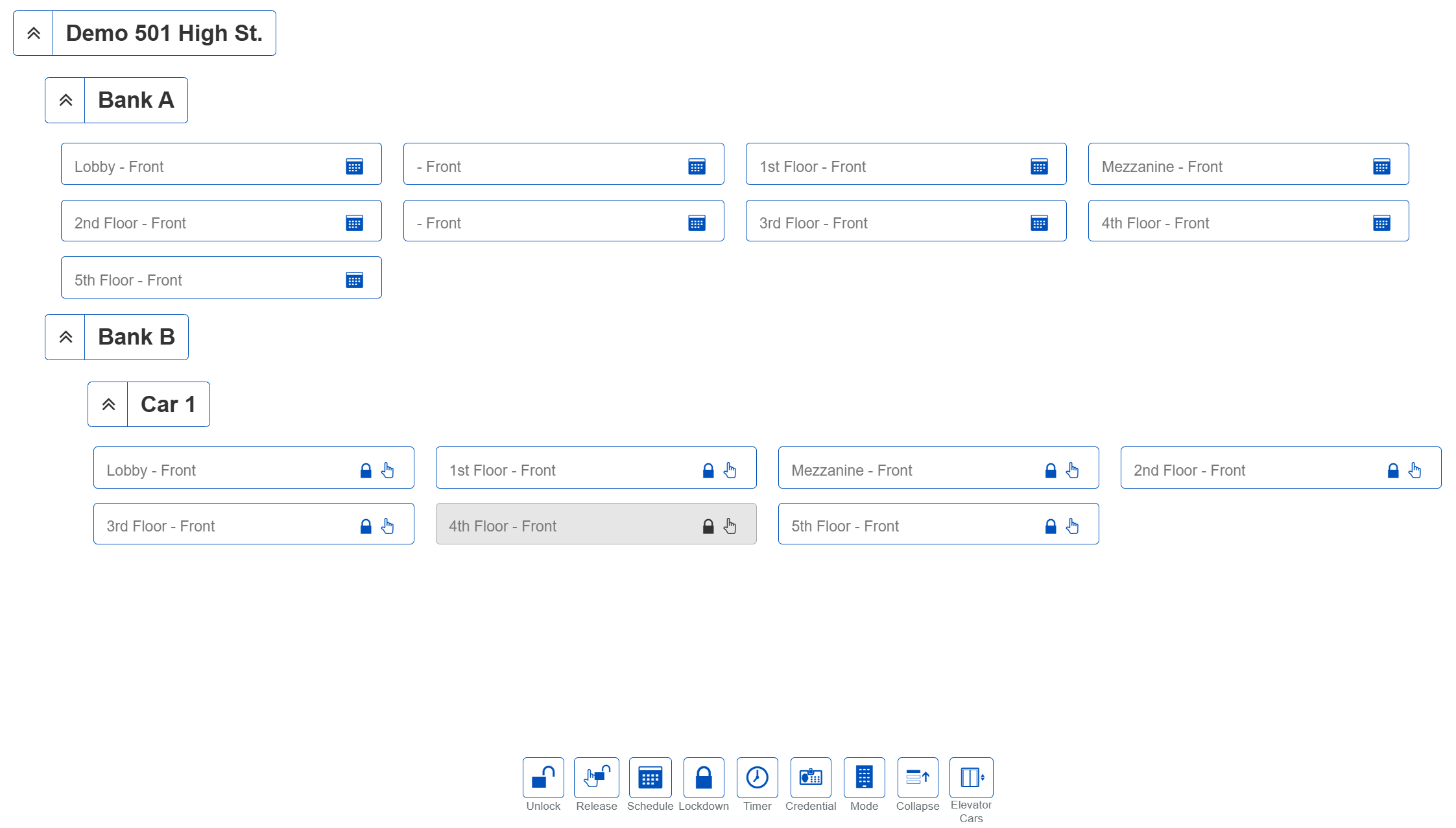Open the Mode building icon
The width and height of the screenshot is (1456, 828).
coord(864,777)
